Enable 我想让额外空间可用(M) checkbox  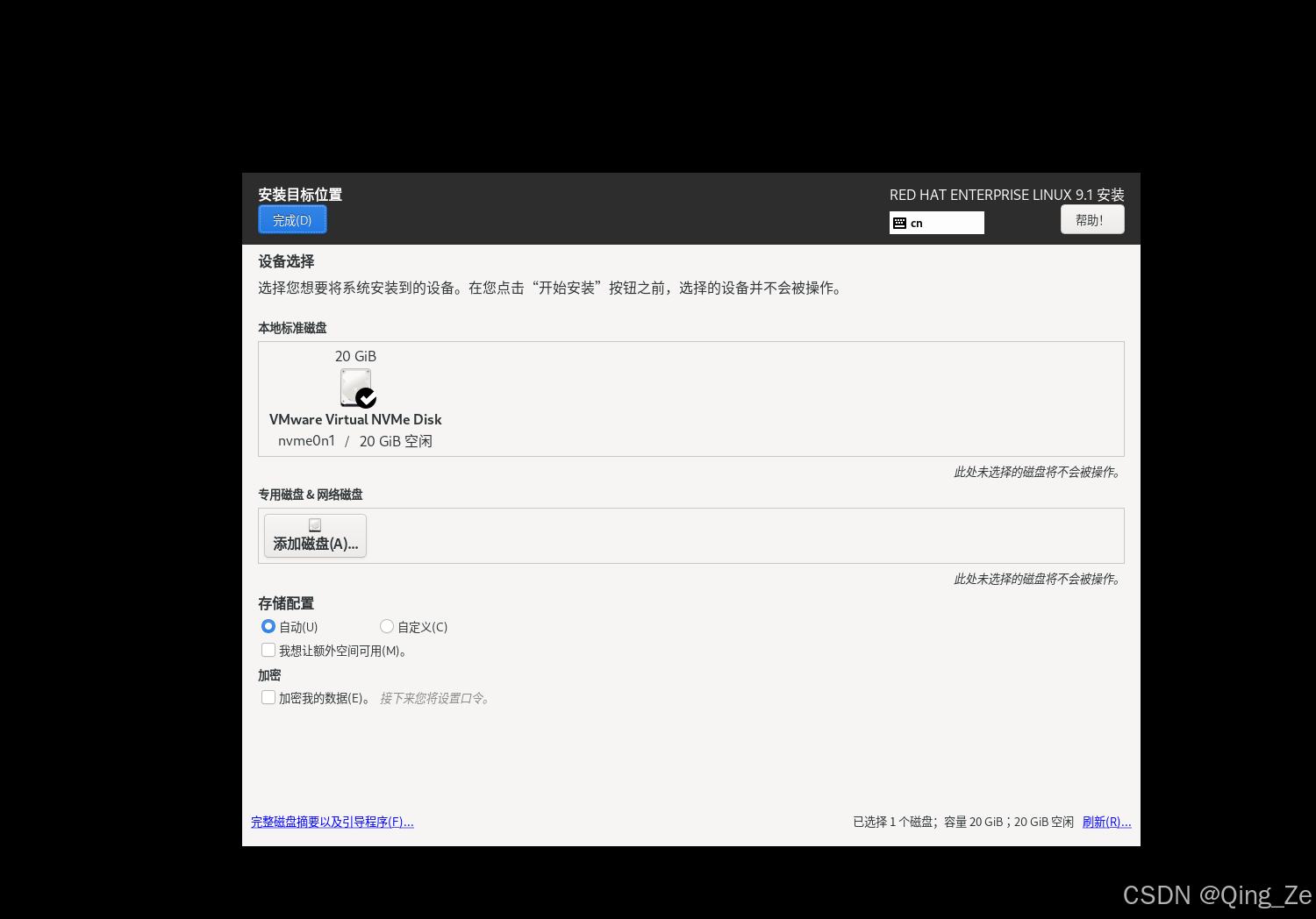268,650
